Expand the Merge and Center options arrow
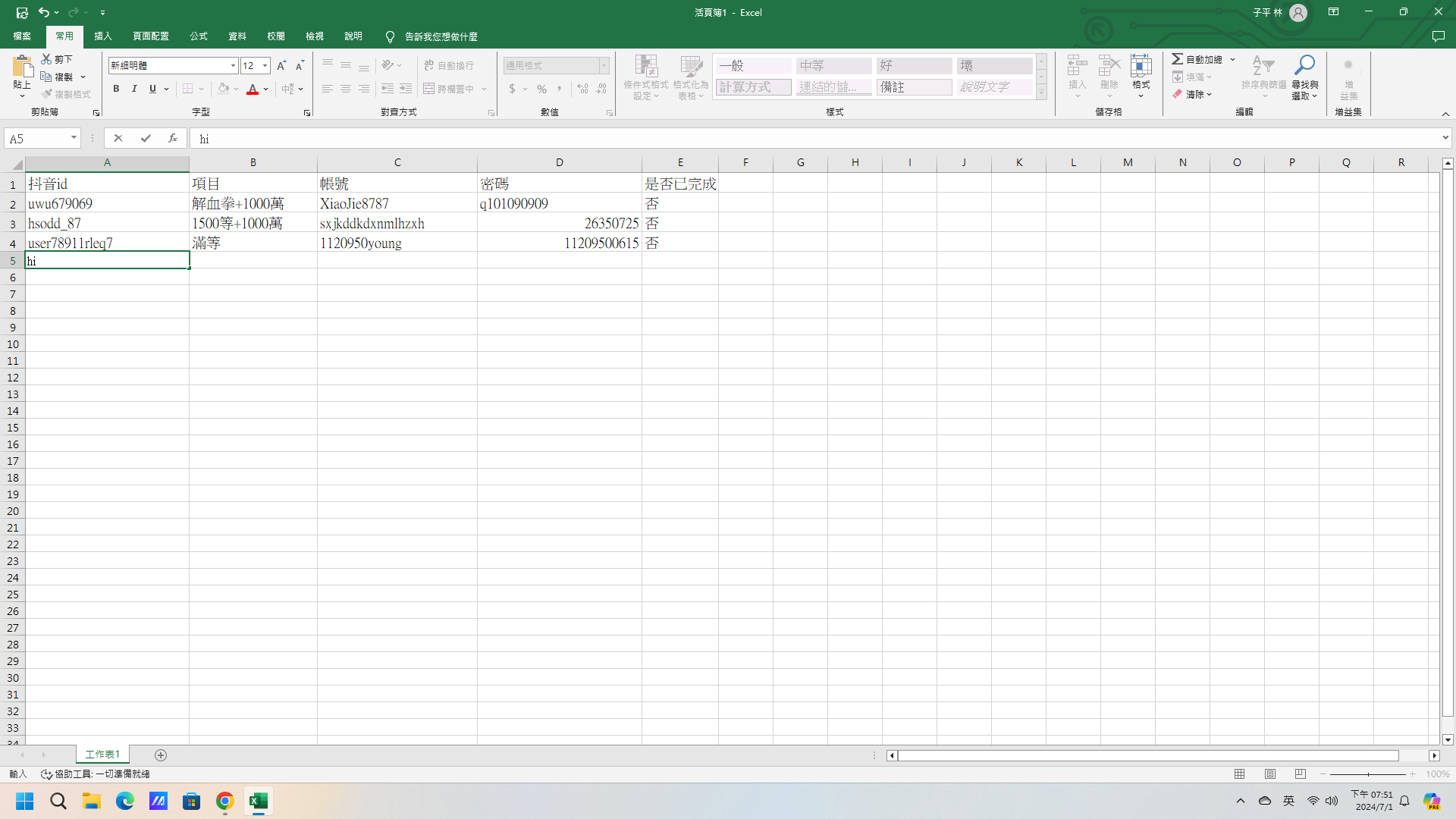 (484, 89)
